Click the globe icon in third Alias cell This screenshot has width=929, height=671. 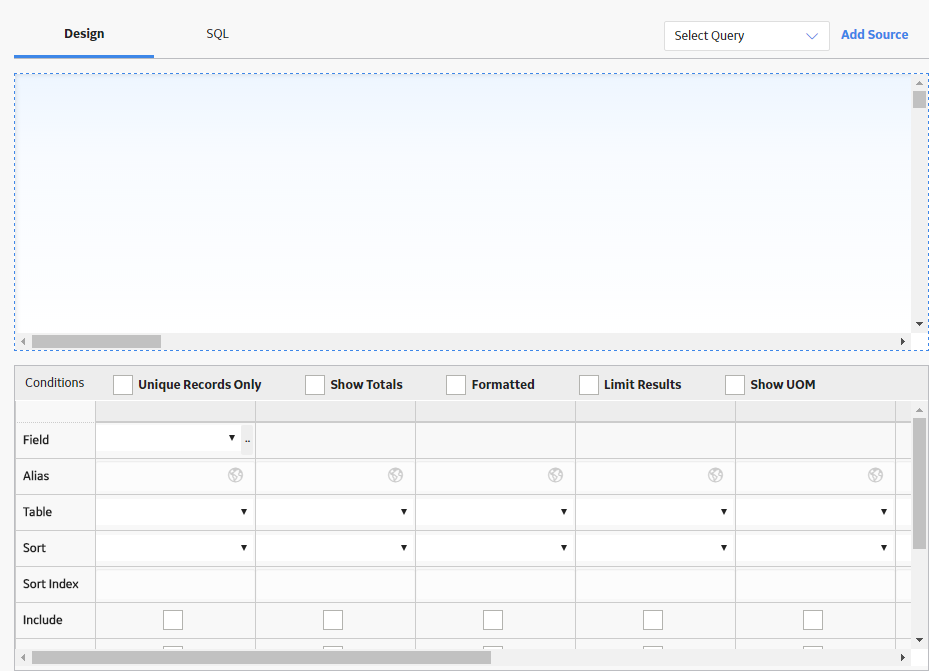(x=555, y=475)
